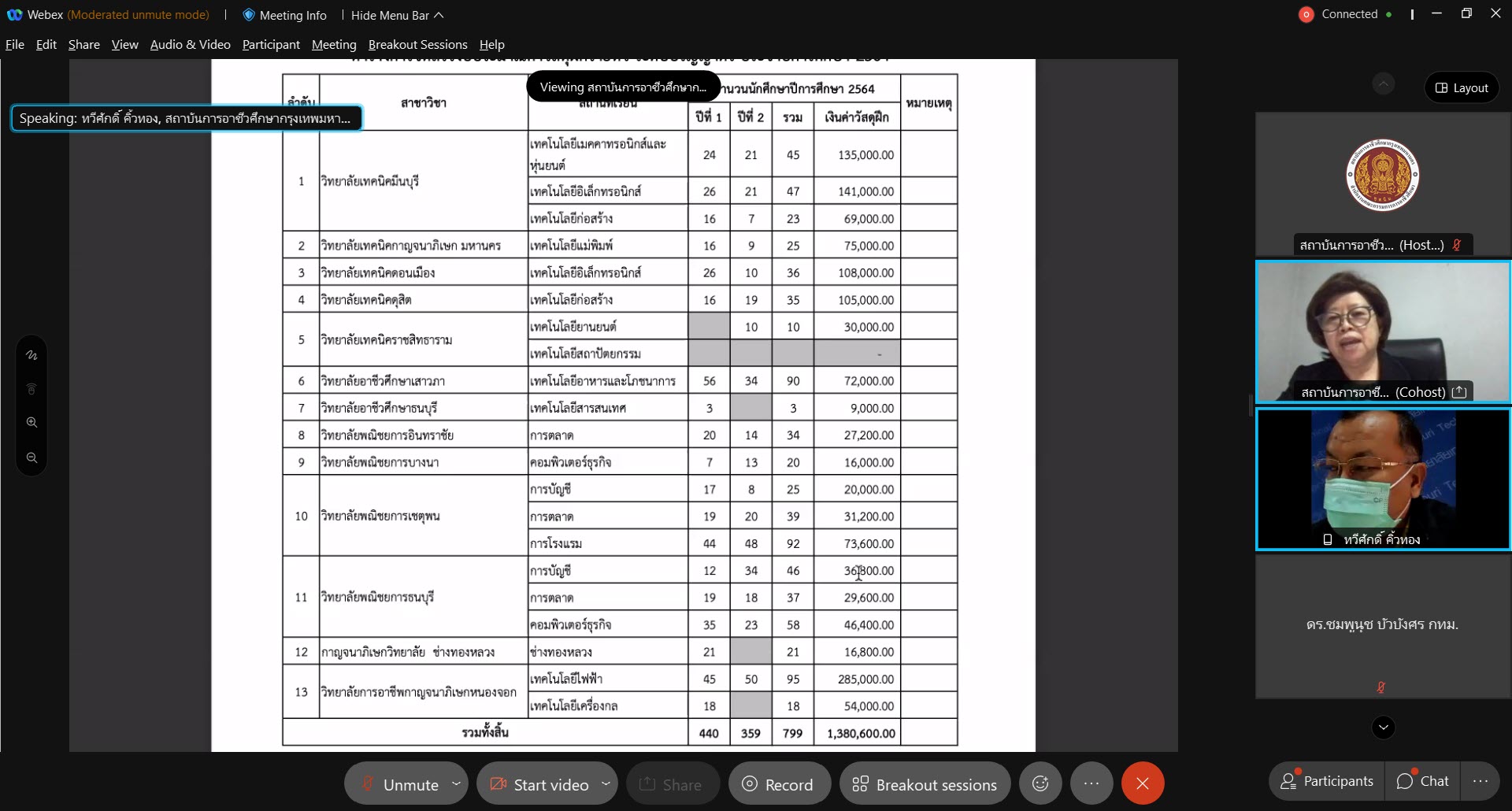Open the annotate tool in the side toolbar
The image size is (1512, 811).
pos(31,355)
